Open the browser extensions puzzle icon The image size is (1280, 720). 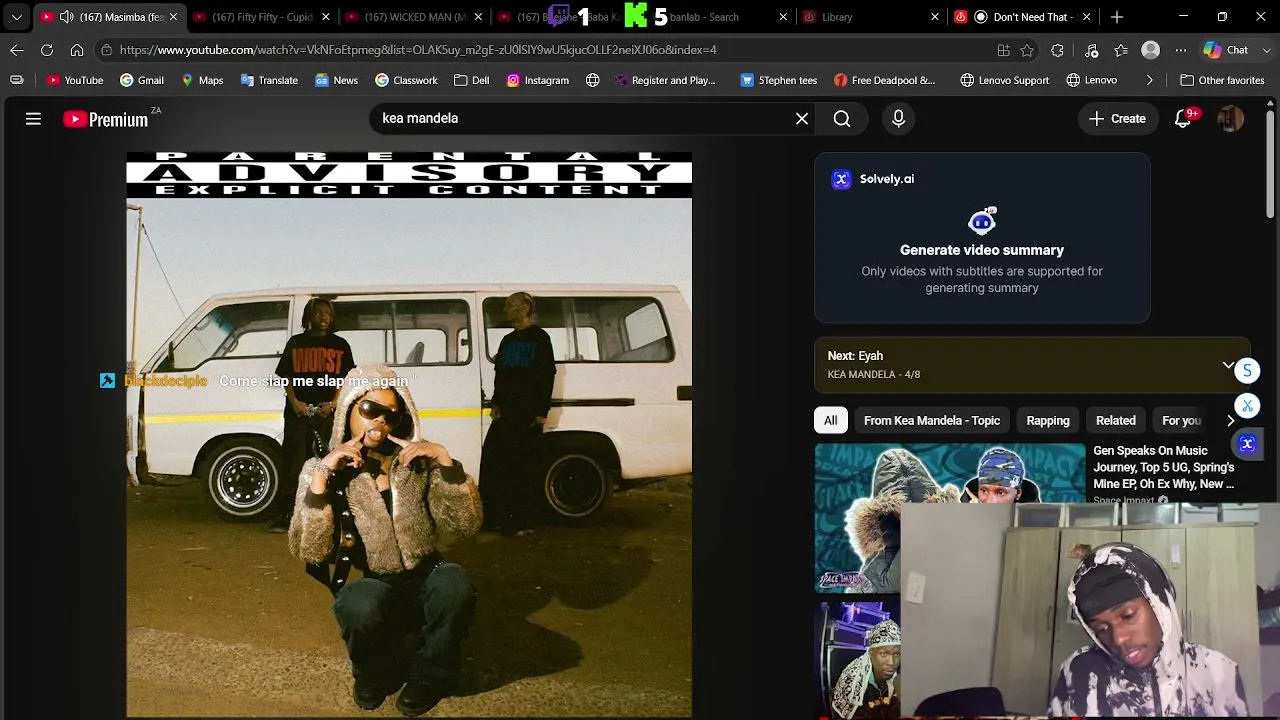click(1057, 50)
